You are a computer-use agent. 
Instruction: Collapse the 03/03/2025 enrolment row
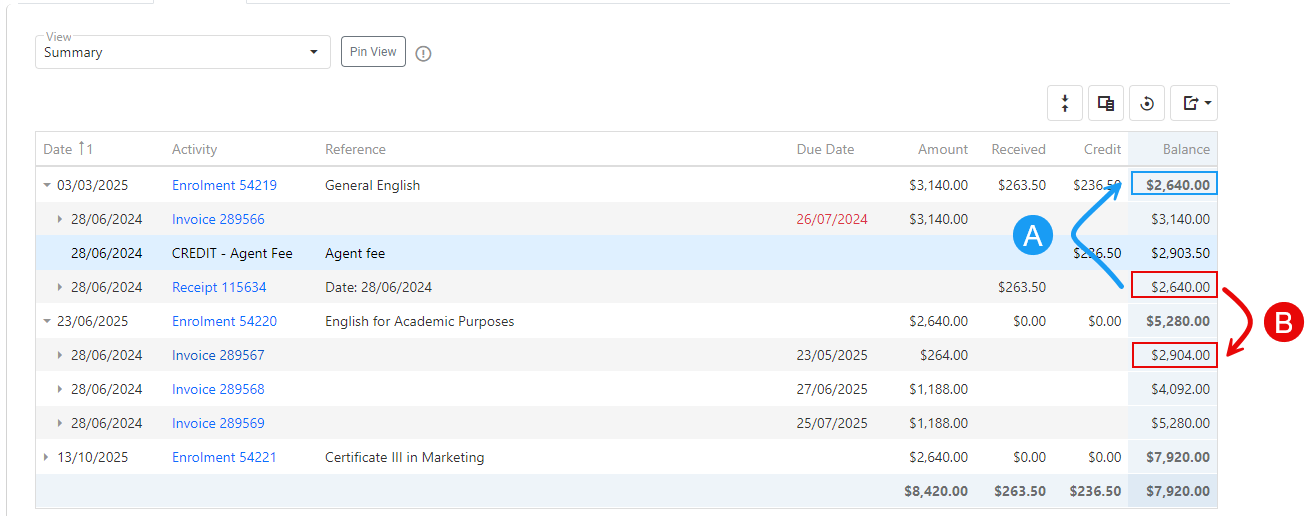pyautogui.click(x=47, y=185)
